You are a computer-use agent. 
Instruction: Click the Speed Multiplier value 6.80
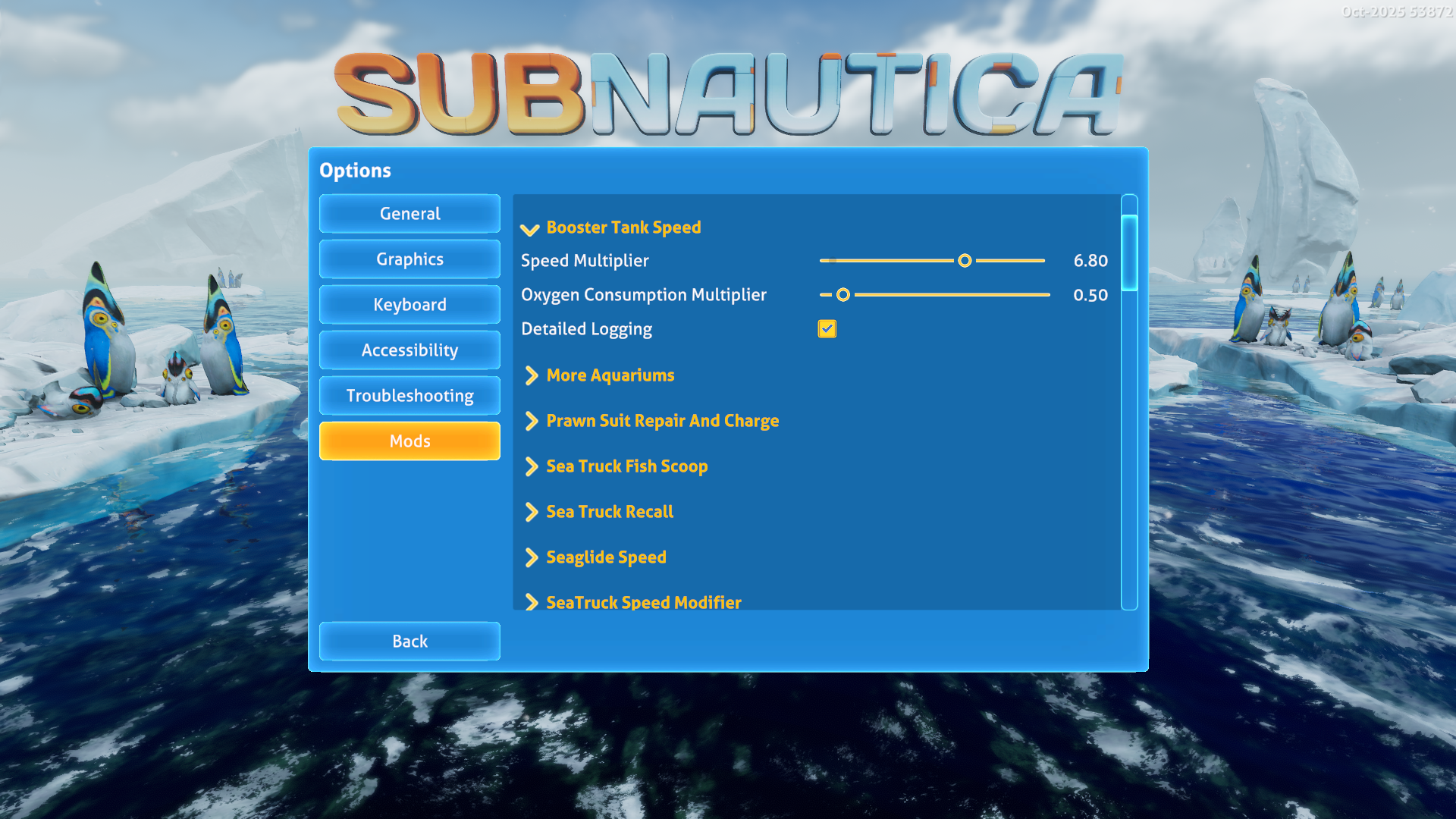pos(1090,261)
